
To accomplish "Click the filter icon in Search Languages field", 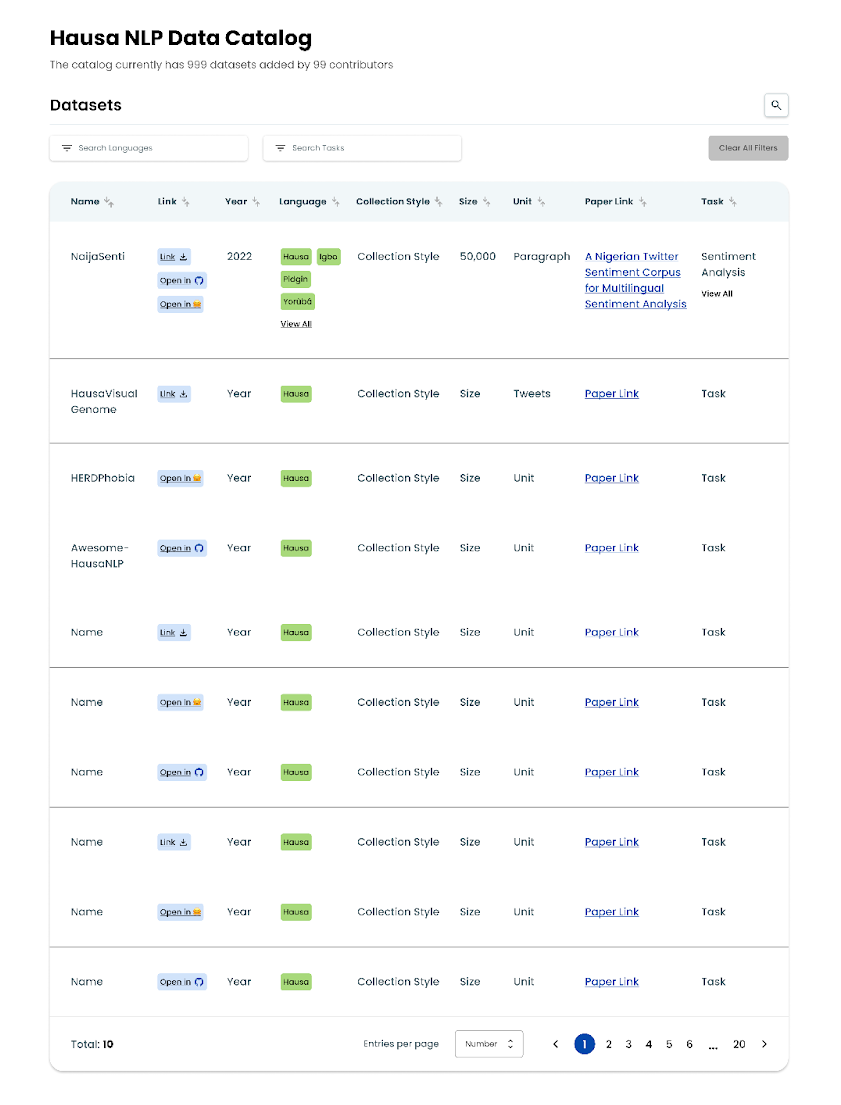I will tap(66, 148).
